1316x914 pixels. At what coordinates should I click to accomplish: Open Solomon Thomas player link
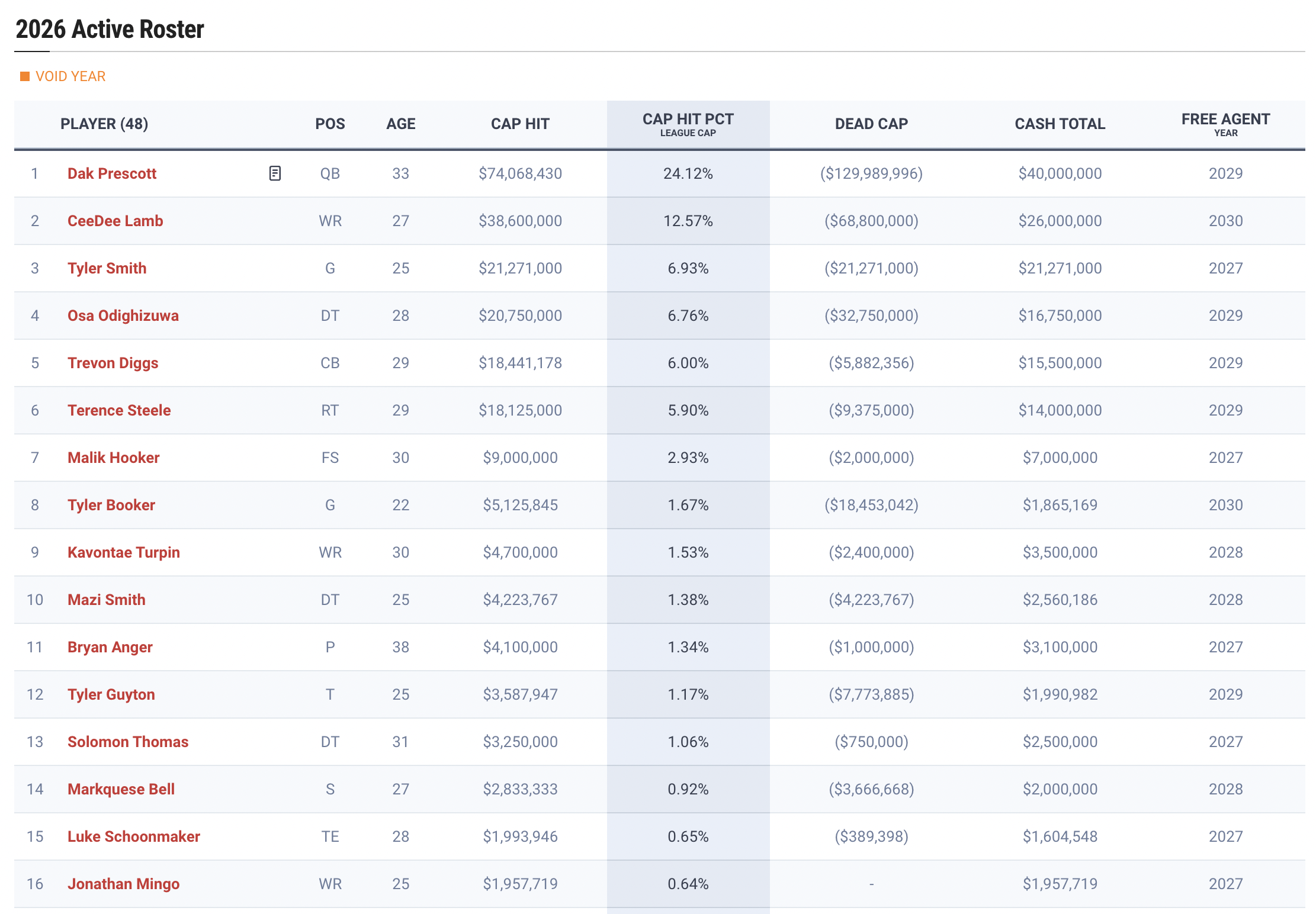(x=128, y=742)
